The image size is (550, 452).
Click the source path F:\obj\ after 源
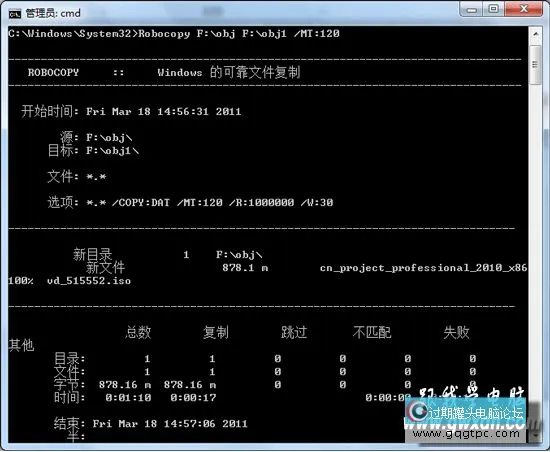click(109, 138)
